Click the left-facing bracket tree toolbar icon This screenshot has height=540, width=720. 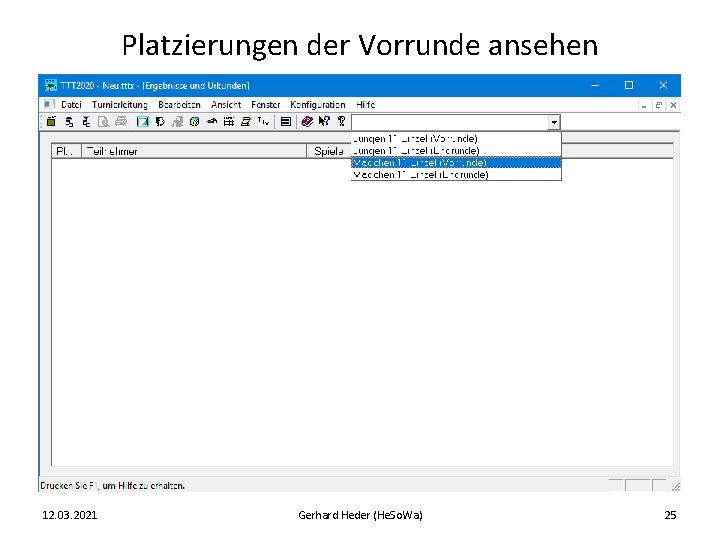(x=86, y=122)
